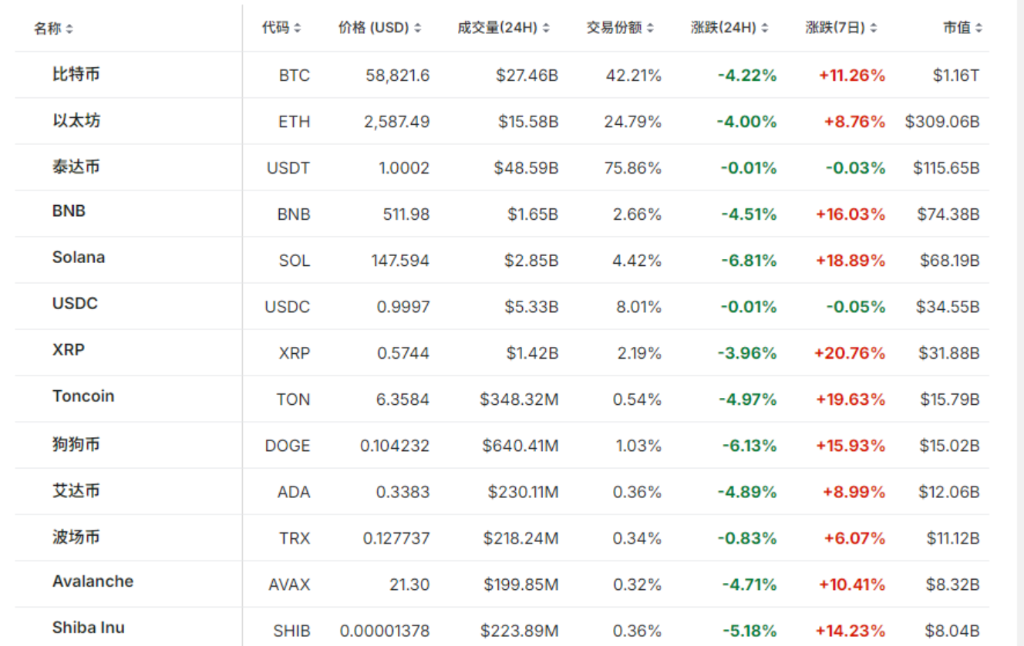Open the XRP coin name link

69,350
